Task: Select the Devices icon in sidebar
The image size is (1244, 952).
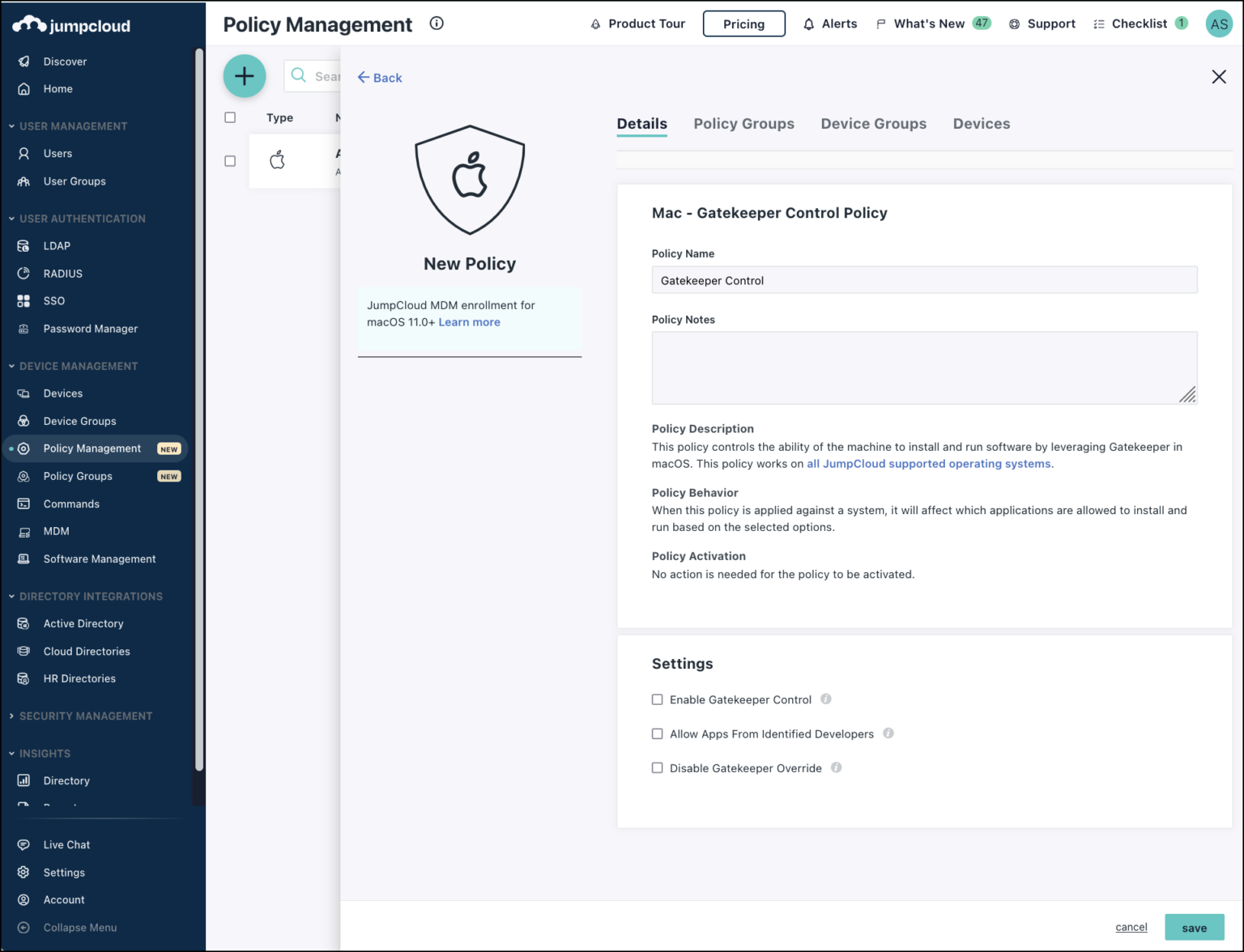Action: click(23, 393)
